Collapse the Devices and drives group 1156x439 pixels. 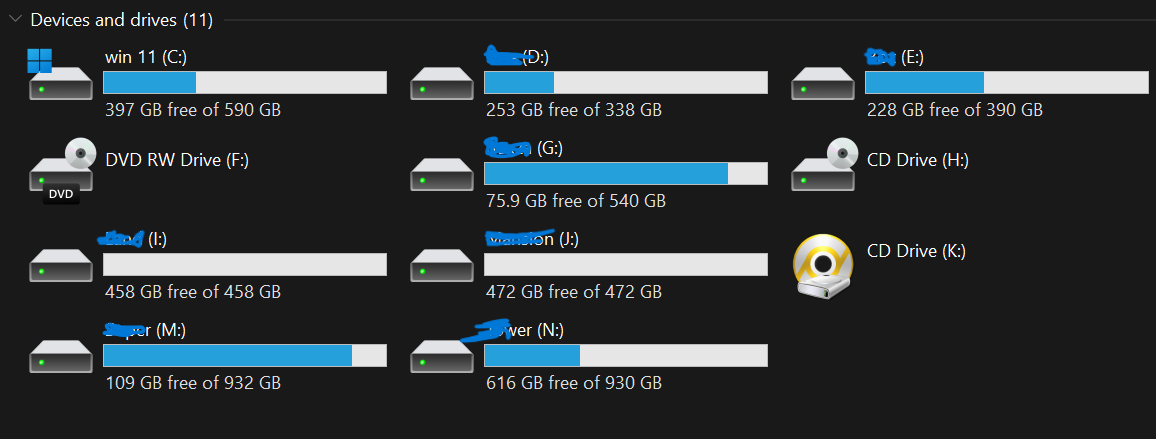pyautogui.click(x=15, y=19)
